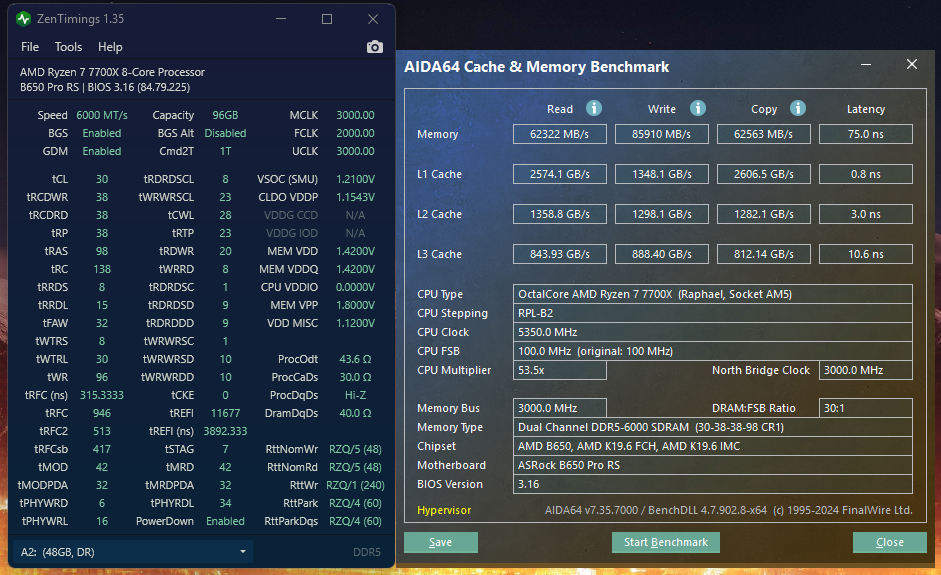
Task: Click the Motherboard field ASRock B650 Pro RS
Action: point(713,465)
